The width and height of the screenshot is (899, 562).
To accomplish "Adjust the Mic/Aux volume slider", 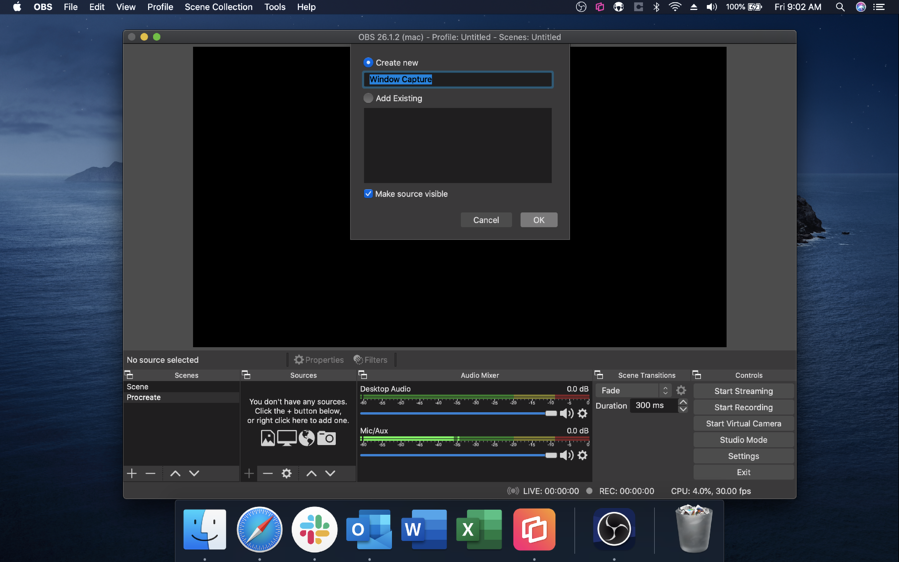I will [x=459, y=455].
